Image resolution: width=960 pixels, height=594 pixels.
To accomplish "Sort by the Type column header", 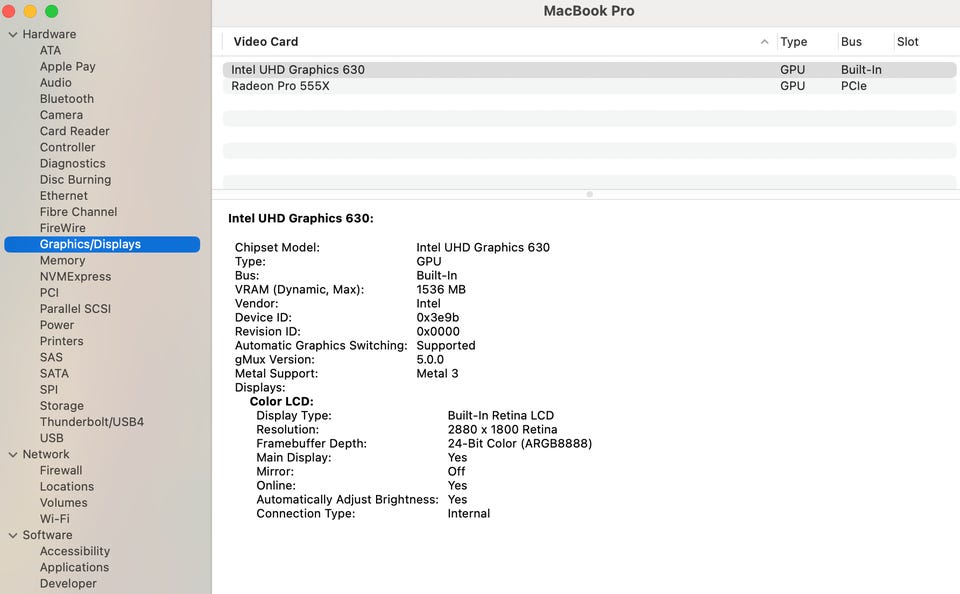I will pyautogui.click(x=793, y=42).
